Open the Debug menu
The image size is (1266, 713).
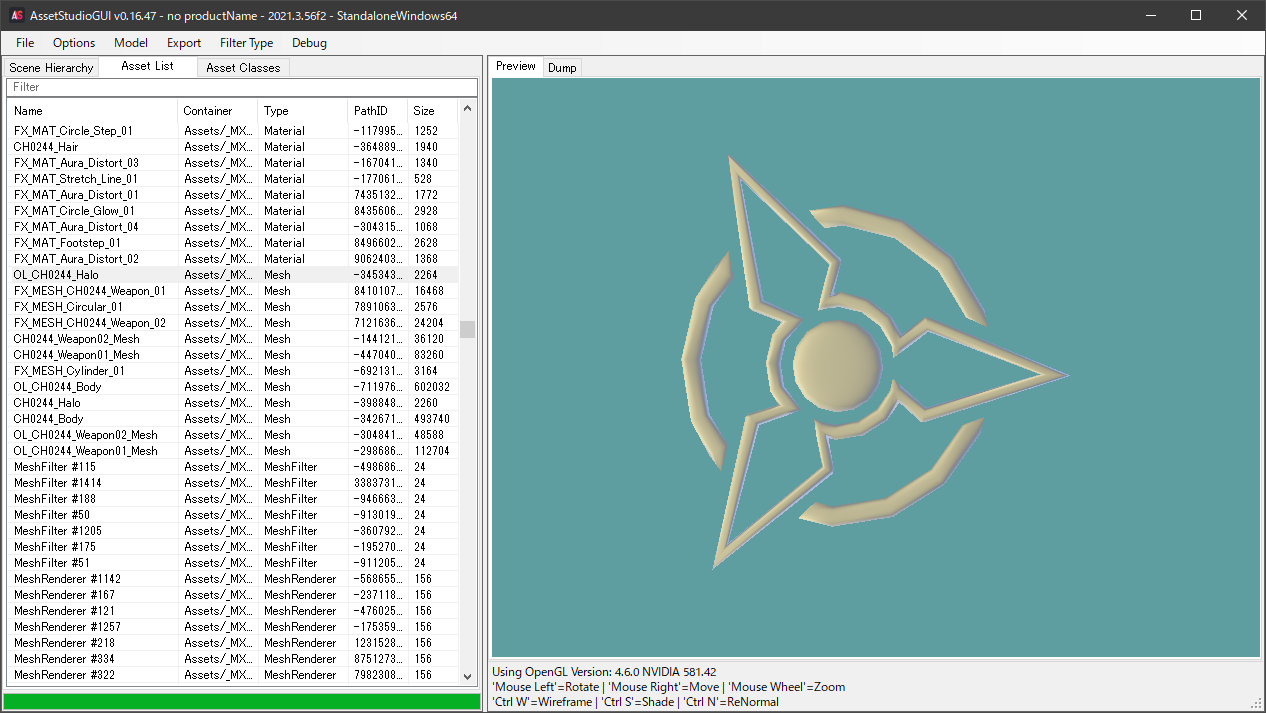coord(309,43)
